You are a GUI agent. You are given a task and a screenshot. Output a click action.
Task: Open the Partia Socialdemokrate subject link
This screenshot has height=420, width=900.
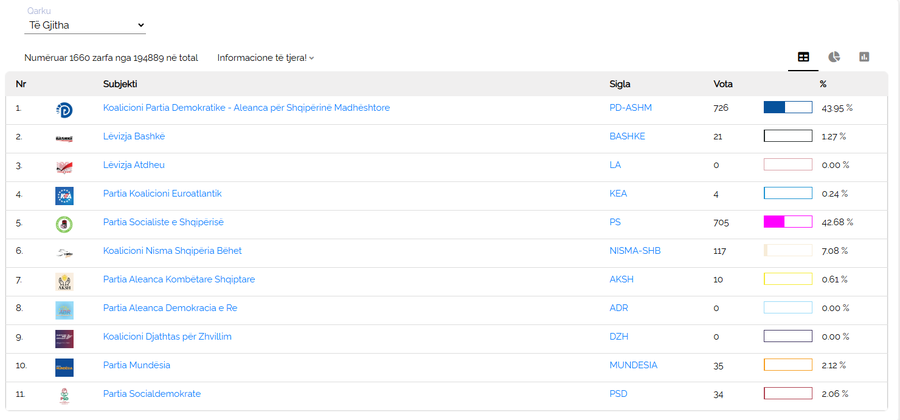coord(152,394)
